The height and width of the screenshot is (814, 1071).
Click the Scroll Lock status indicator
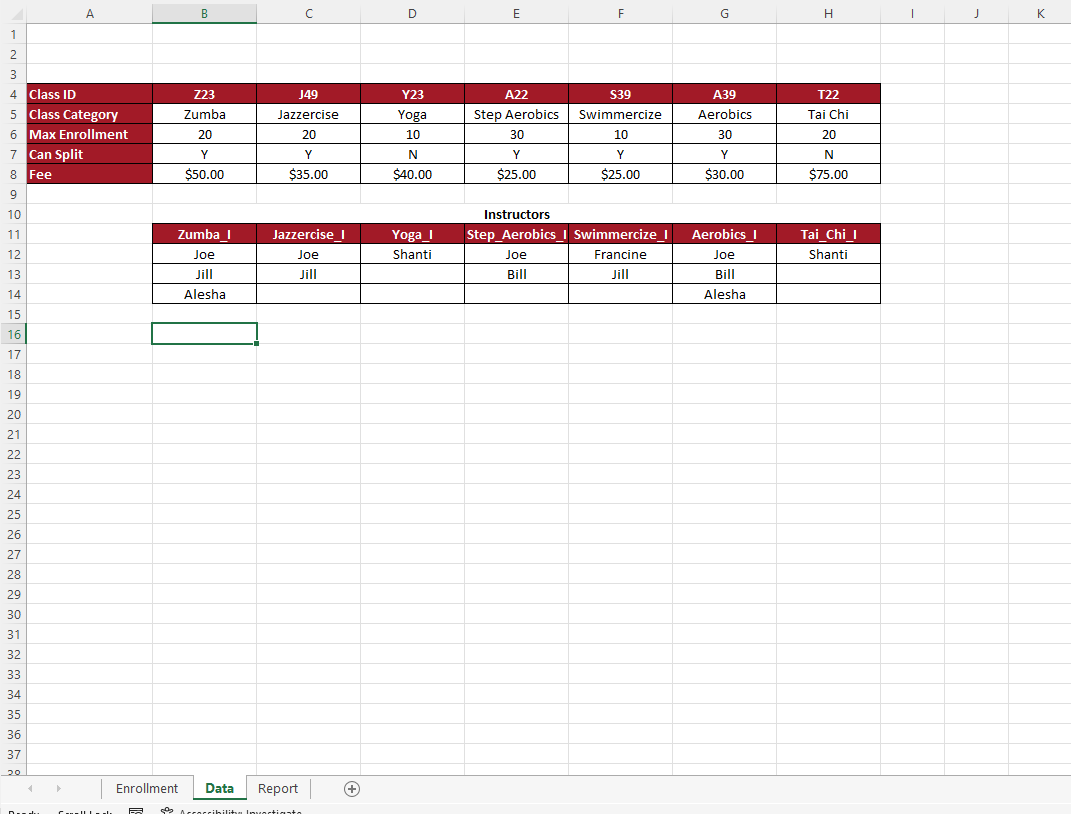pos(84,811)
